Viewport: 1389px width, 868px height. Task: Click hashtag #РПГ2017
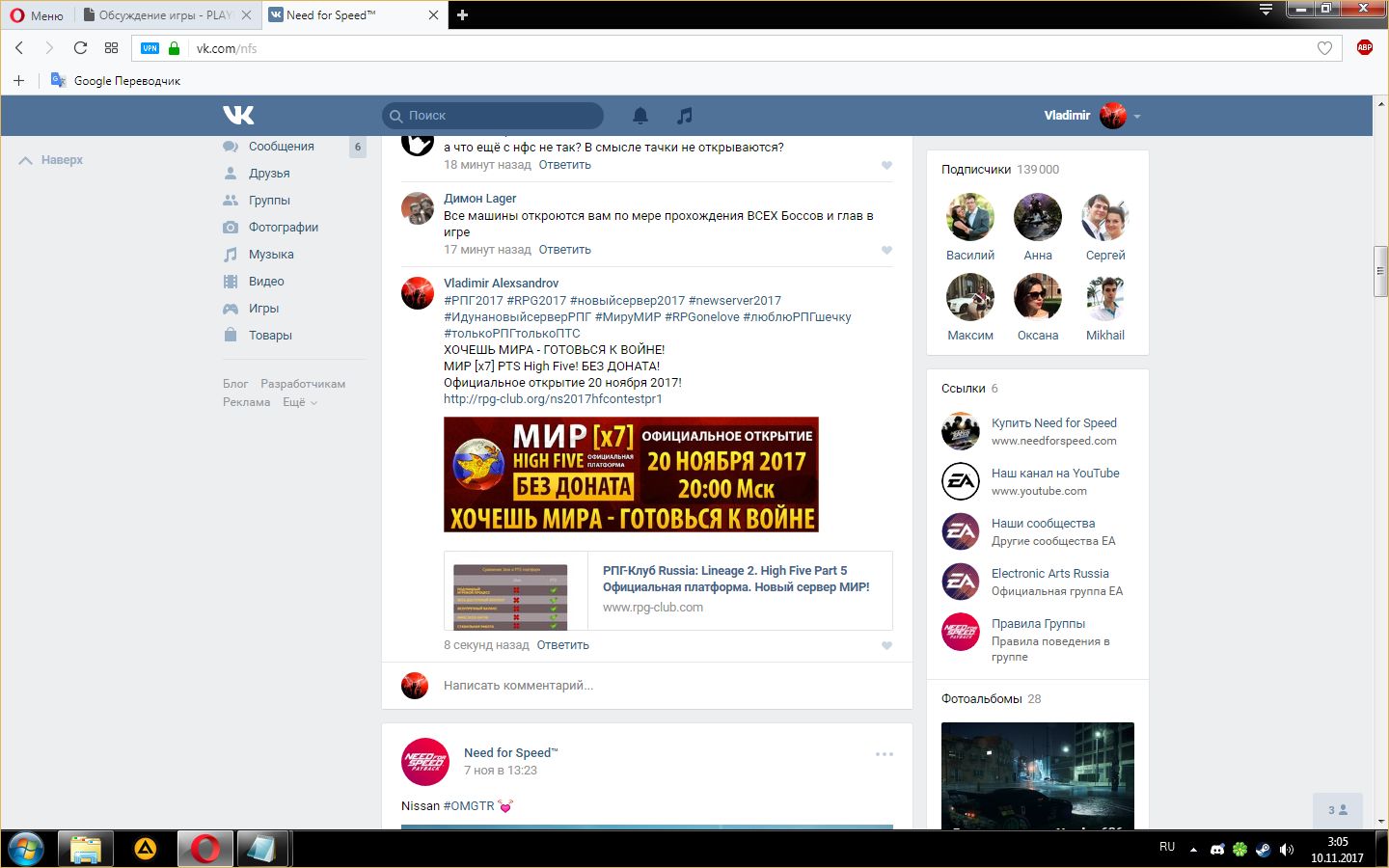(x=473, y=301)
